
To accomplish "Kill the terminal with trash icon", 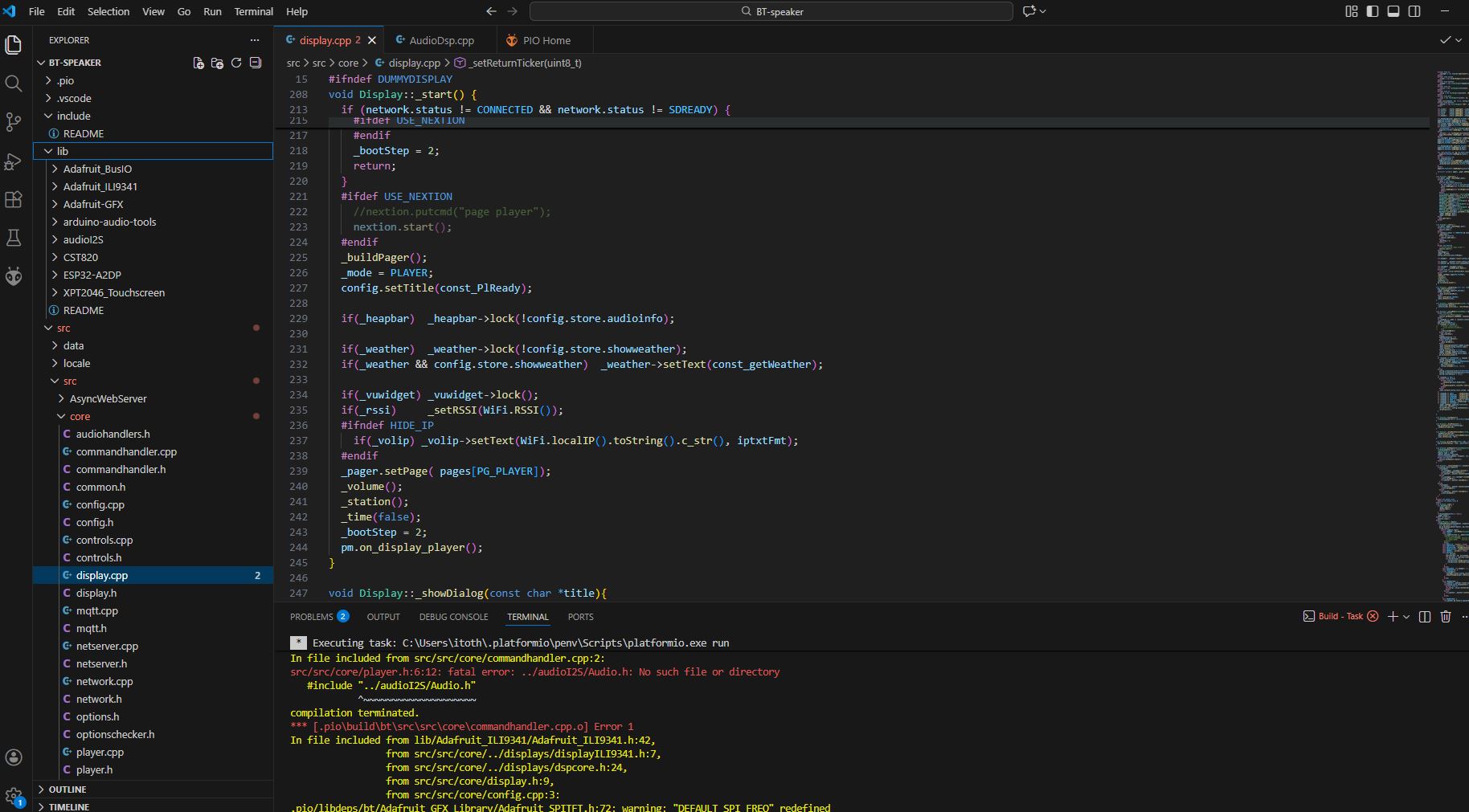I will [1446, 617].
